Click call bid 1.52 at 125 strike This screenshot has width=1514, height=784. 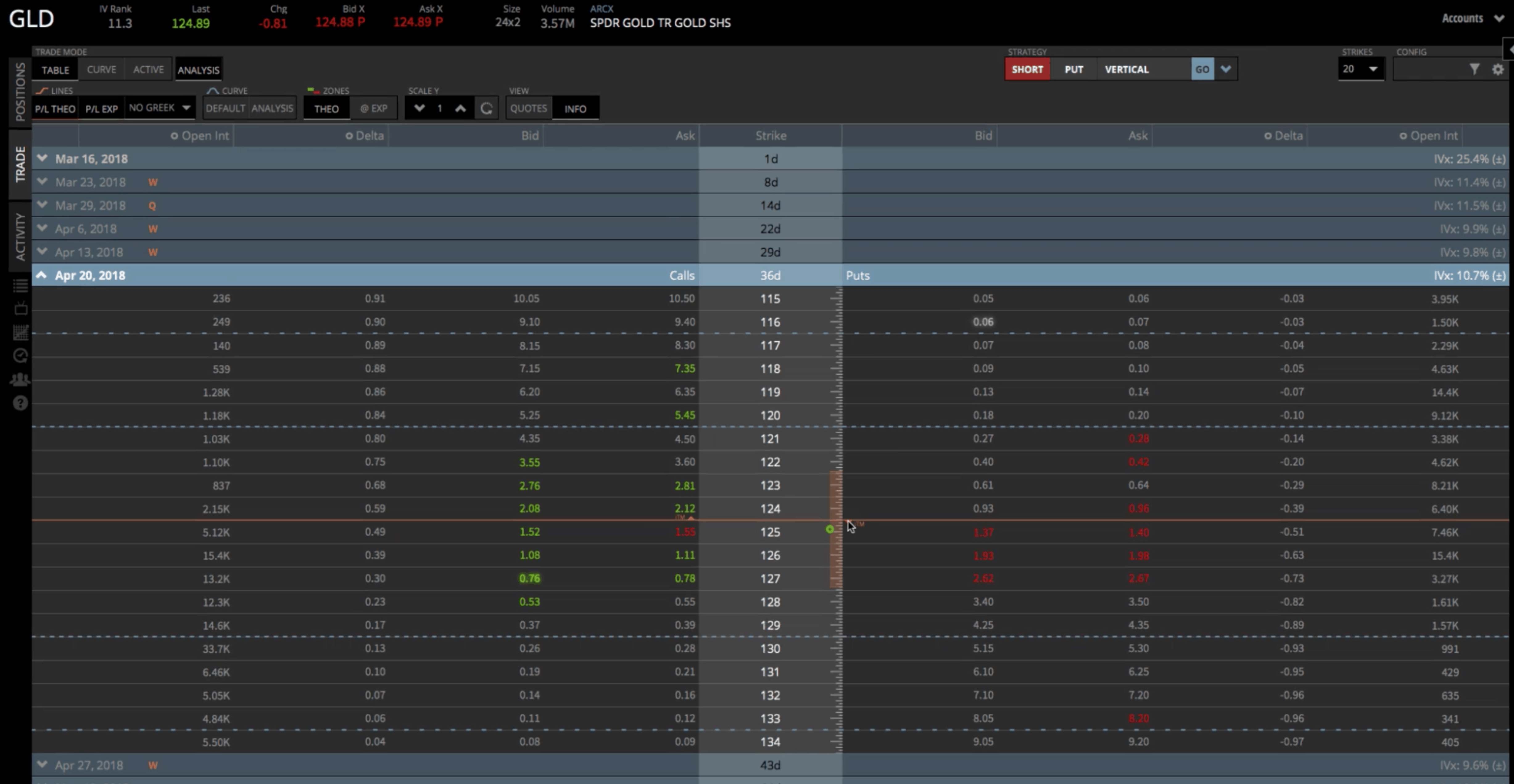(x=529, y=532)
